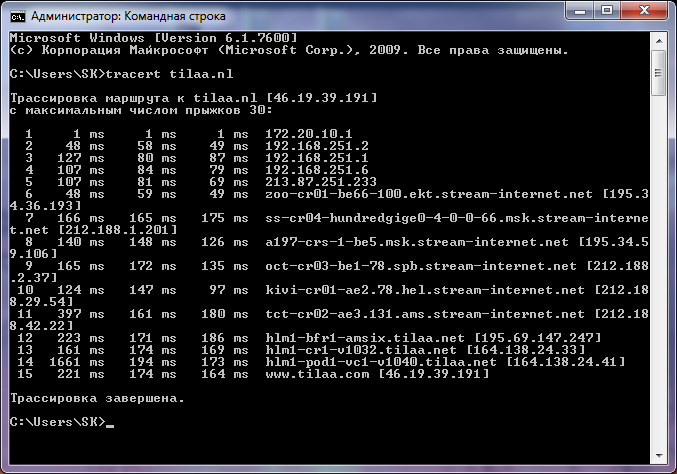Open the command prompt system menu icon
677x474 pixels.
click(x=17, y=15)
